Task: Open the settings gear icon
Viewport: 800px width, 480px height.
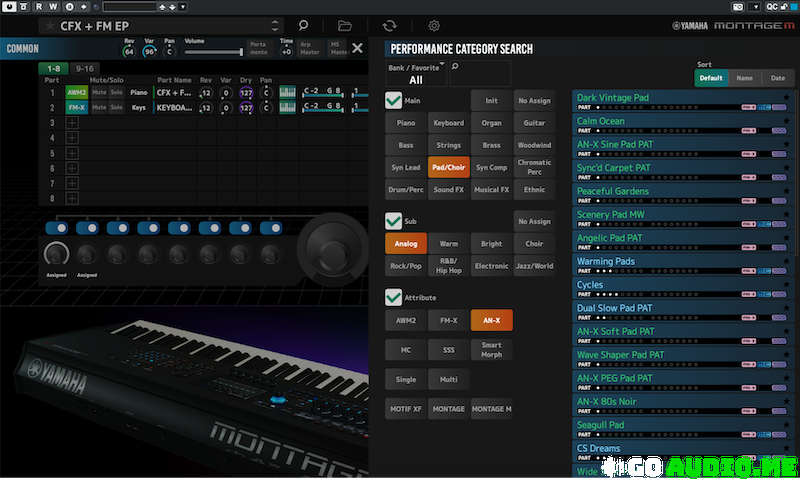Action: 434,25
